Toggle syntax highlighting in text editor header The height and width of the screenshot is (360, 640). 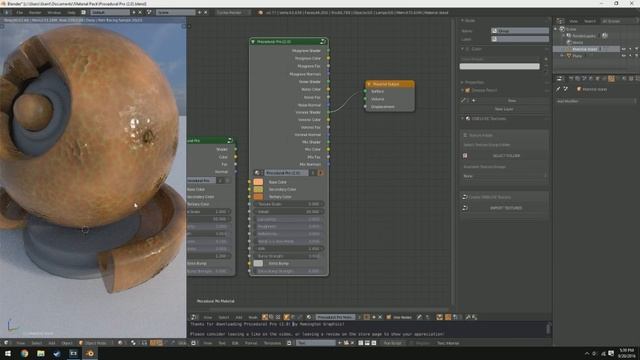pos(373,343)
